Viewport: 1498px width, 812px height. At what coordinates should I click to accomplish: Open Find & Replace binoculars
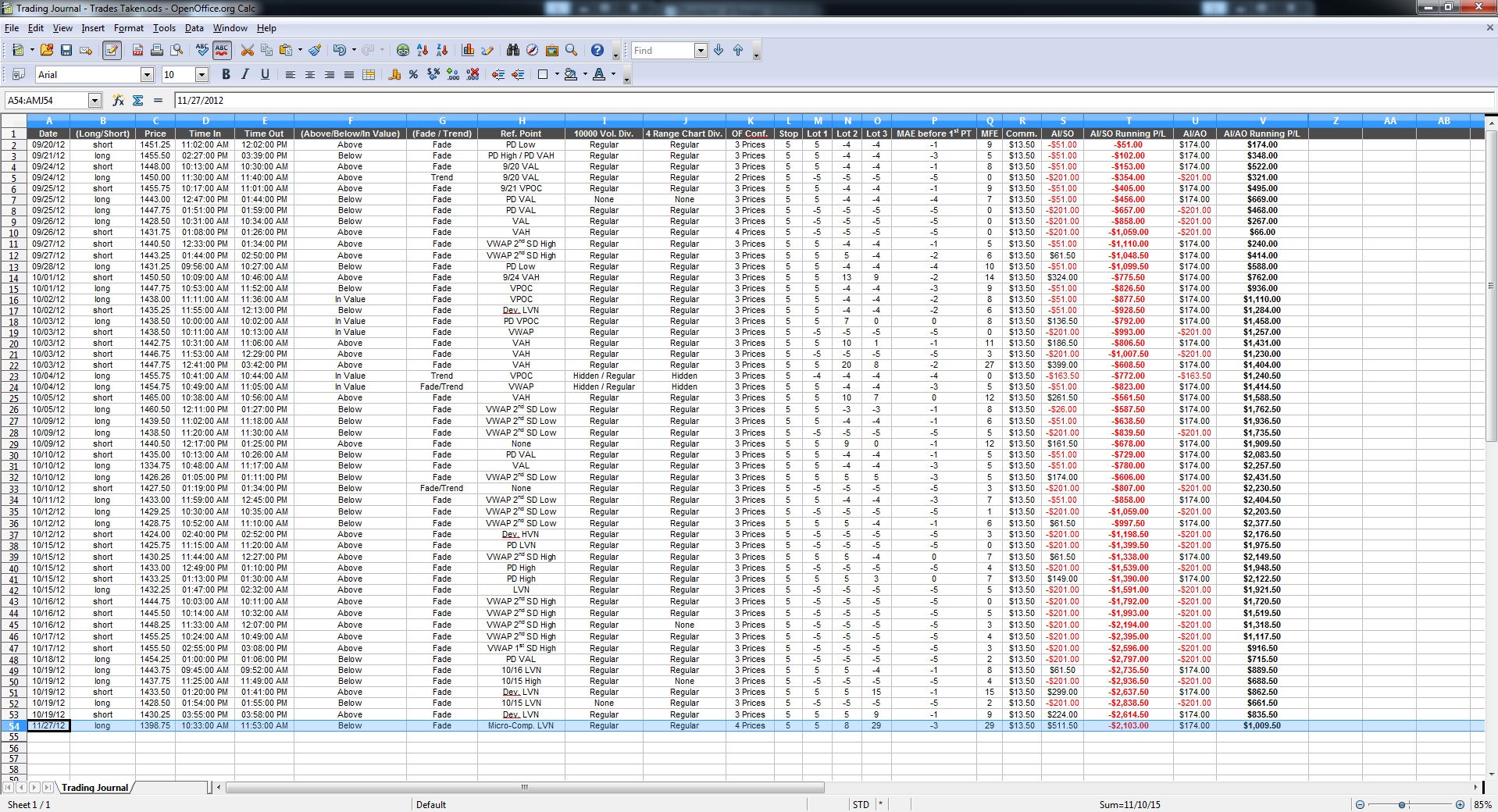513,50
